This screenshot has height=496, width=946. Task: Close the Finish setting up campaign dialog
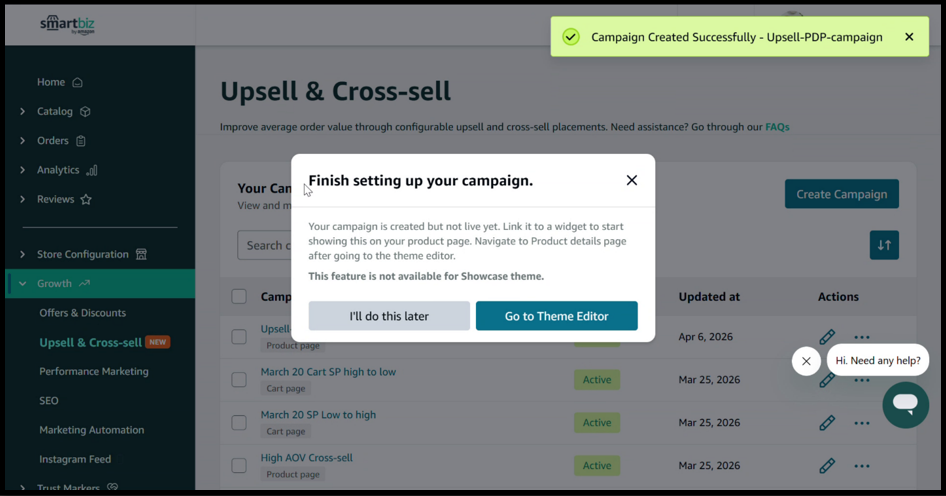631,180
